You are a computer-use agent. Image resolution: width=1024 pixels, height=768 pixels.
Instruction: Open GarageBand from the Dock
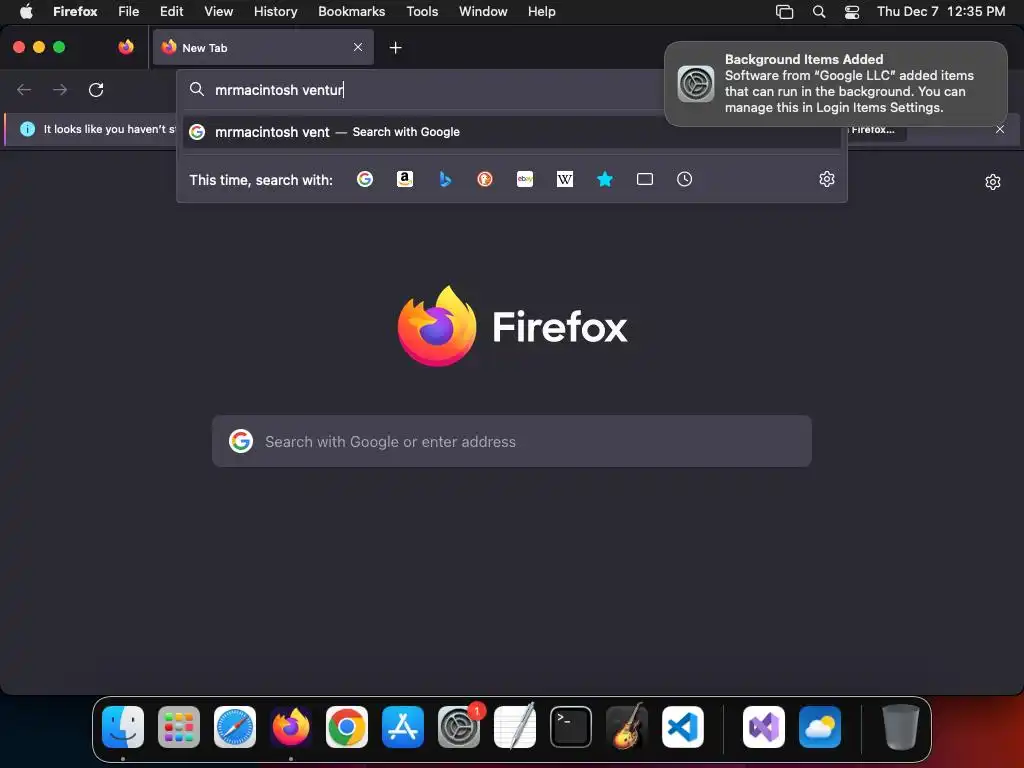pos(627,727)
